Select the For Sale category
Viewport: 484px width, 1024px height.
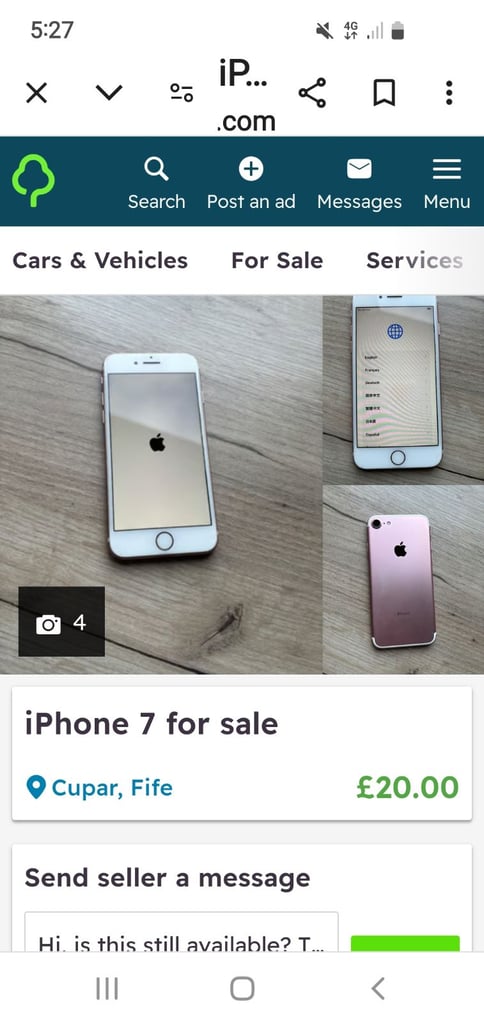pyautogui.click(x=277, y=261)
